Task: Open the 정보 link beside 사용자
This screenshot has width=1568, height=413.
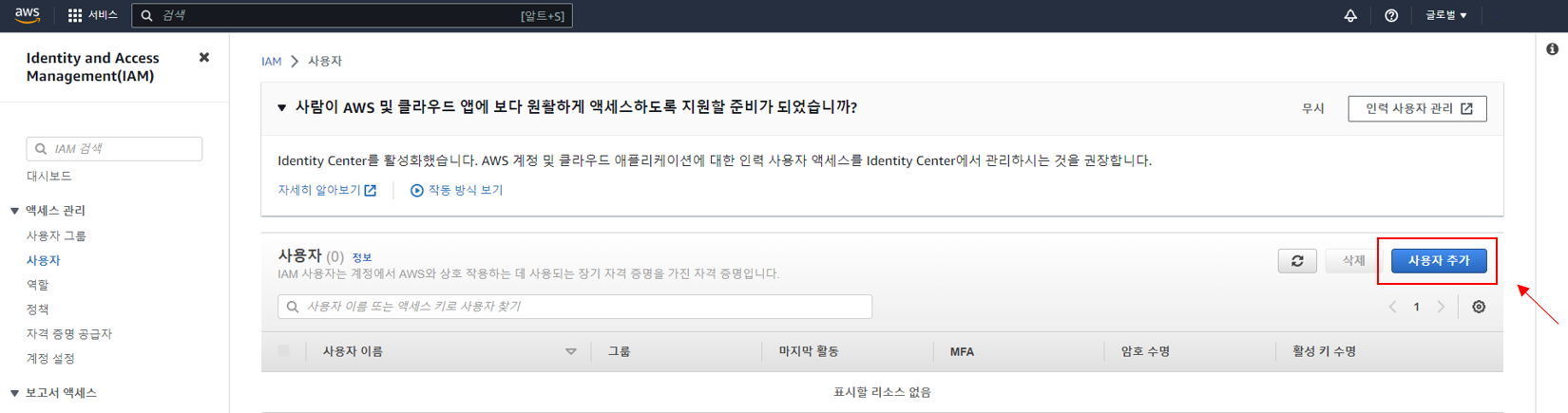Action: point(362,257)
